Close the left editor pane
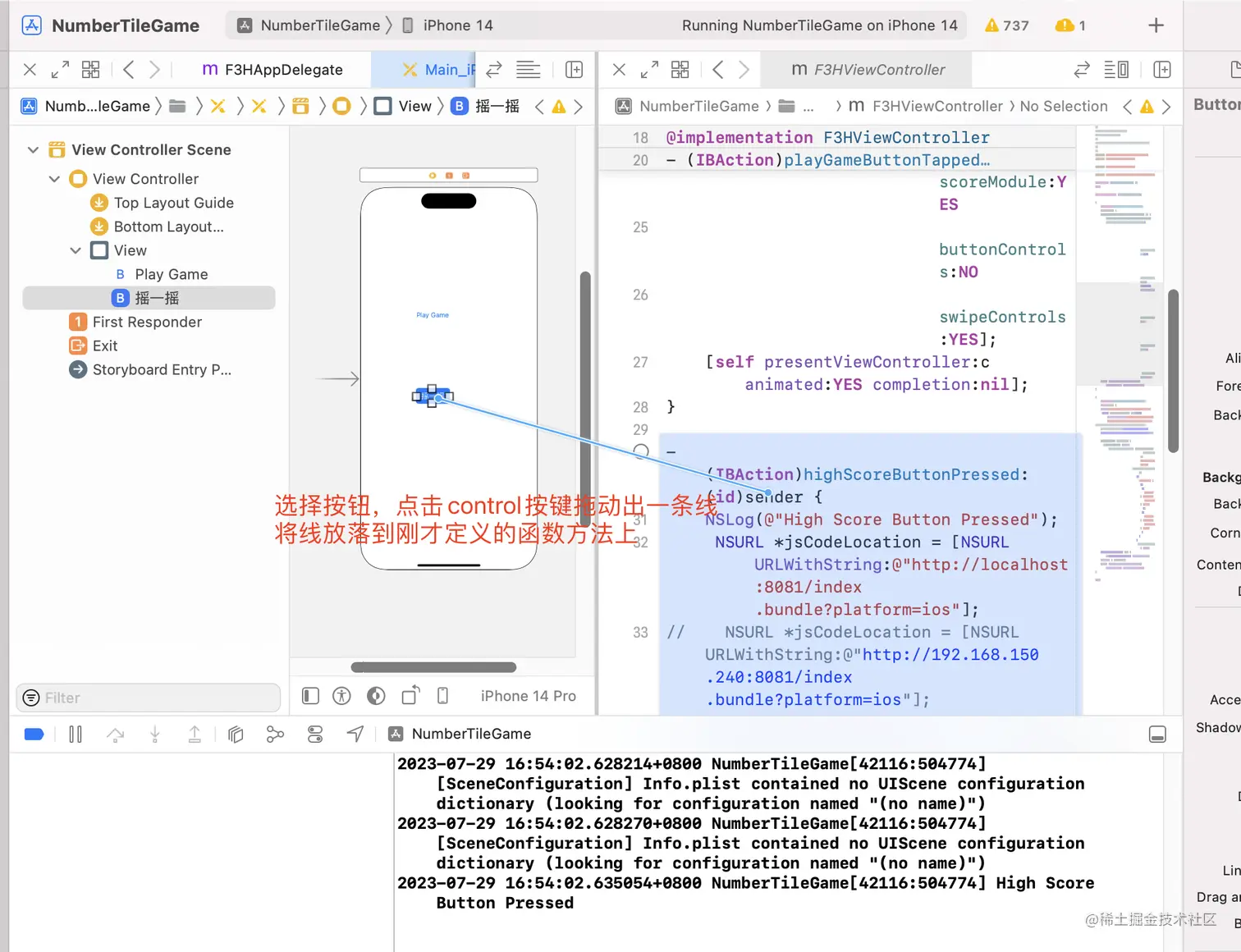 pos(30,70)
